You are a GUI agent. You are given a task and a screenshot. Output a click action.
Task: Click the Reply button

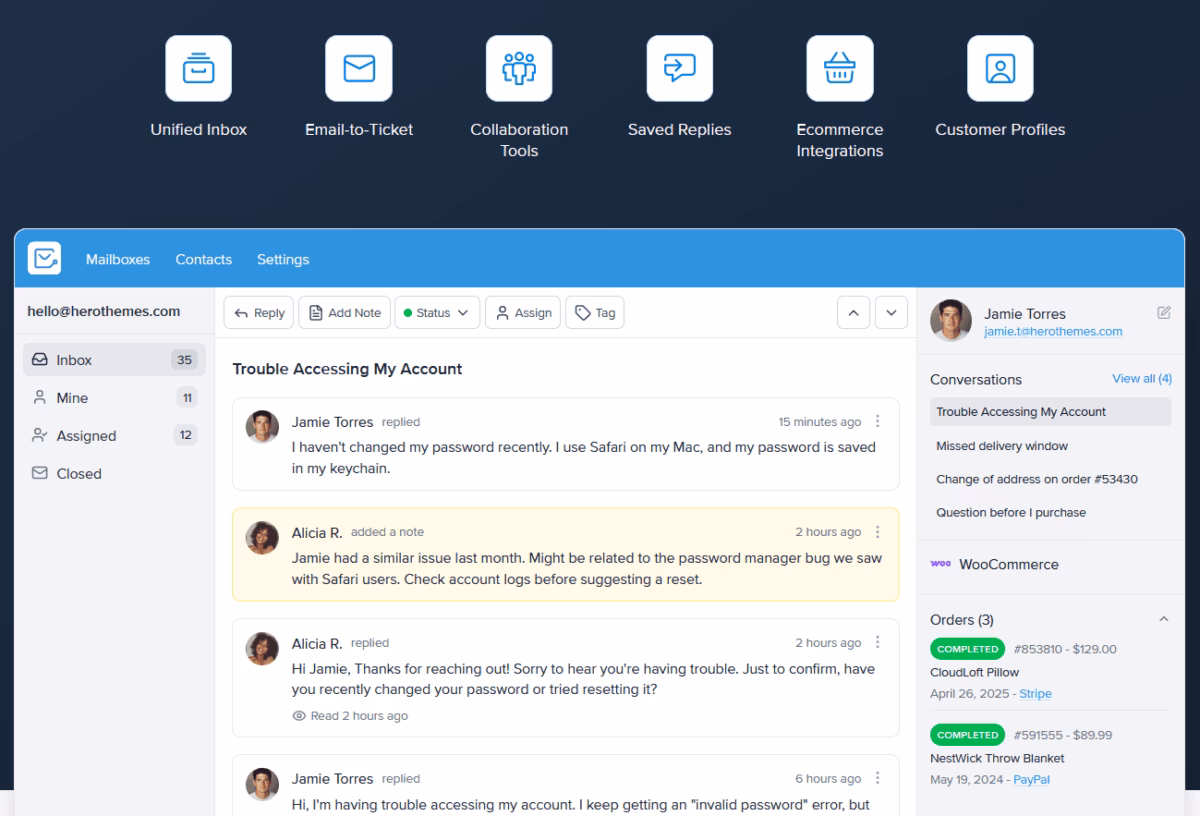[259, 313]
